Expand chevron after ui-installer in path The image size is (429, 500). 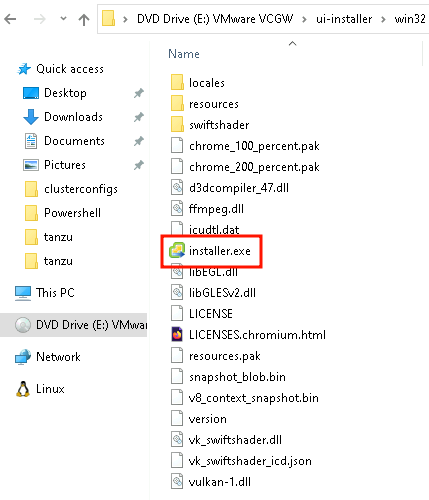(383, 19)
